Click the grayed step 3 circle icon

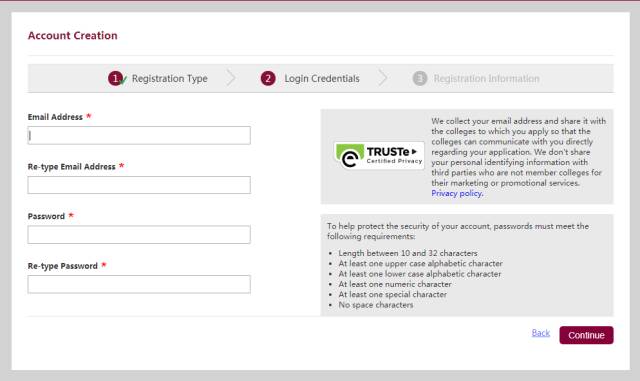click(420, 78)
